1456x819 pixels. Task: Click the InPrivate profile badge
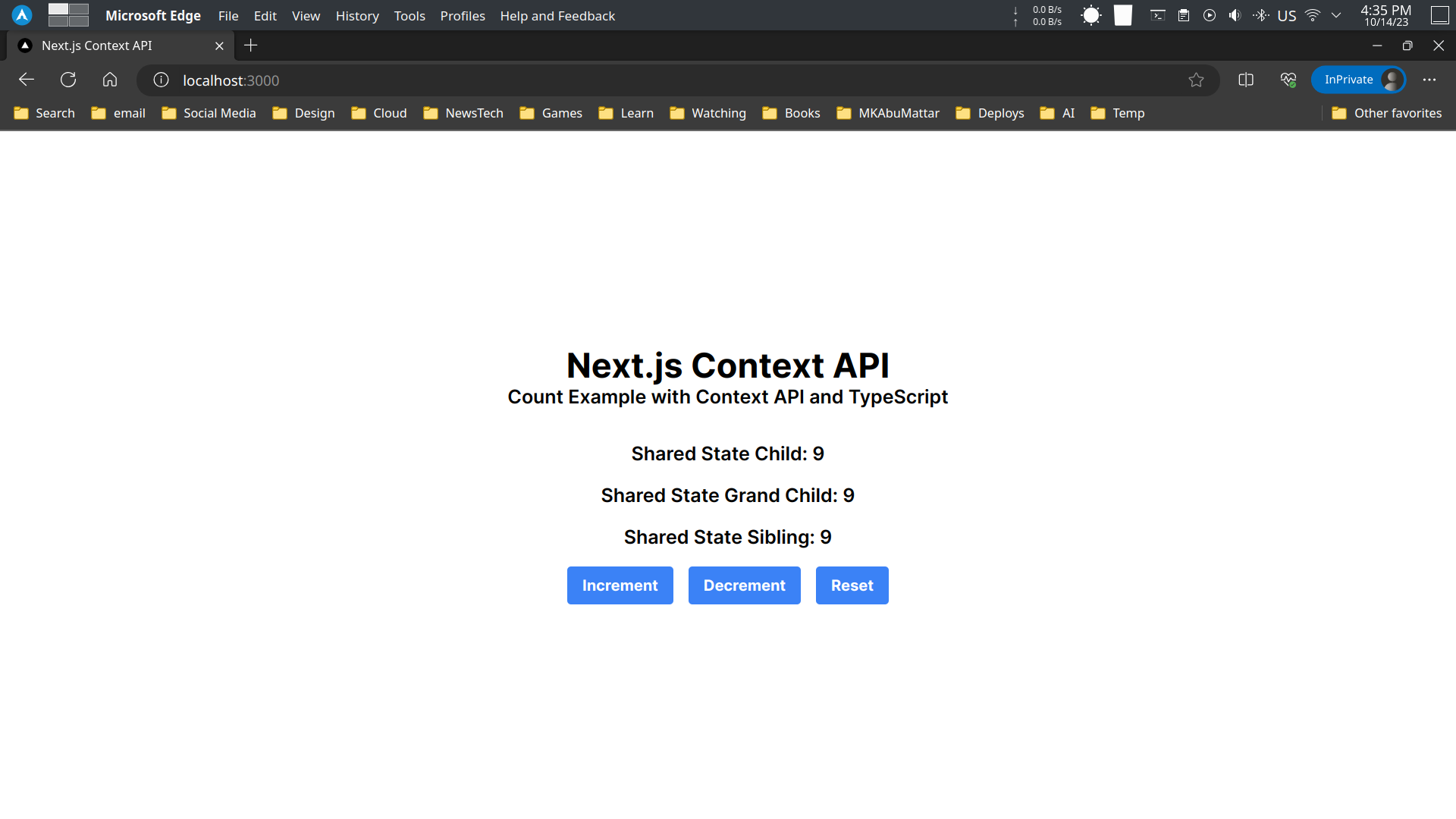click(x=1359, y=79)
